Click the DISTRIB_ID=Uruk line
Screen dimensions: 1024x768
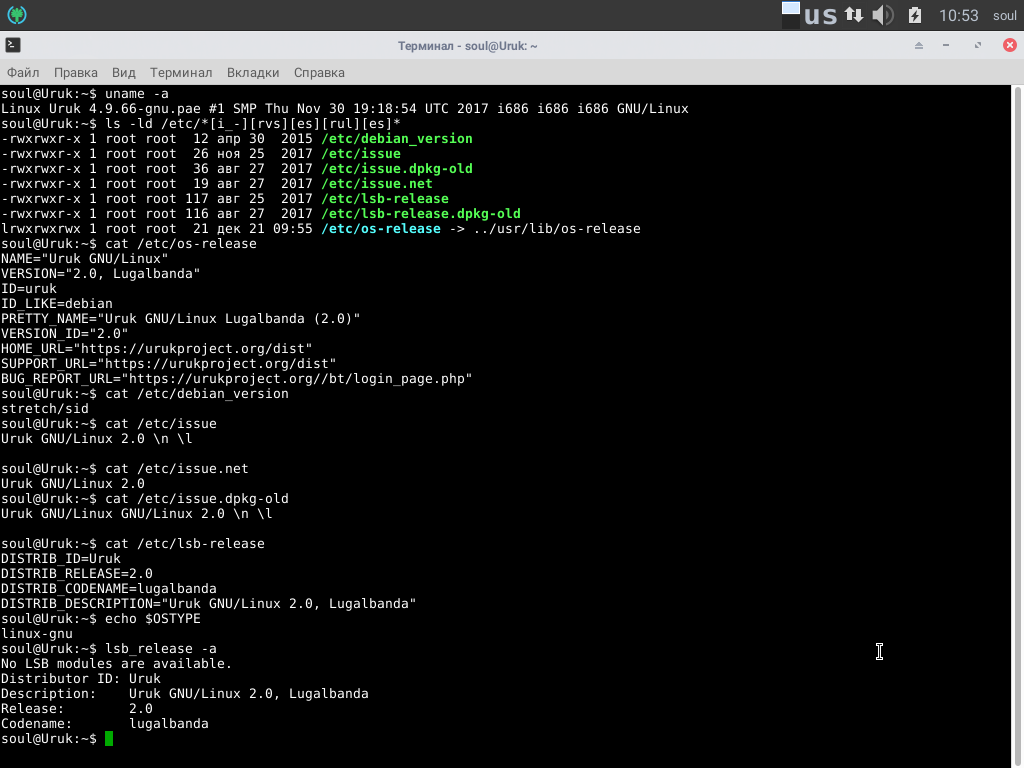61,559
